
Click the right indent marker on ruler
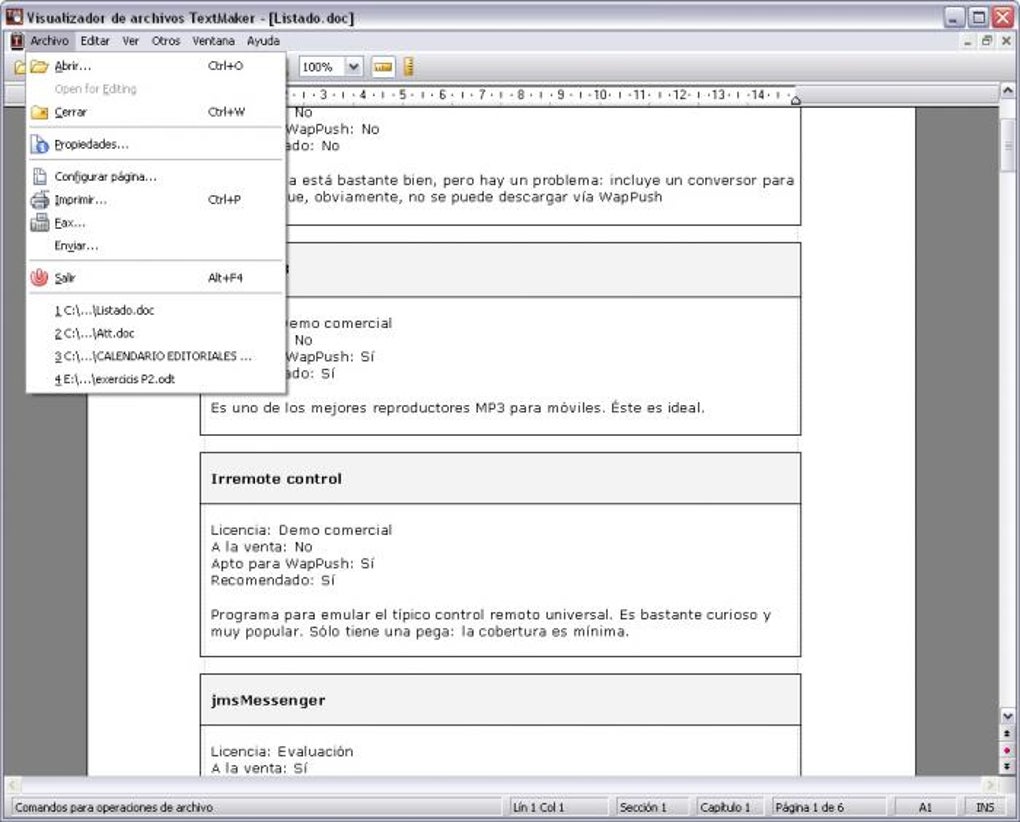(795, 99)
